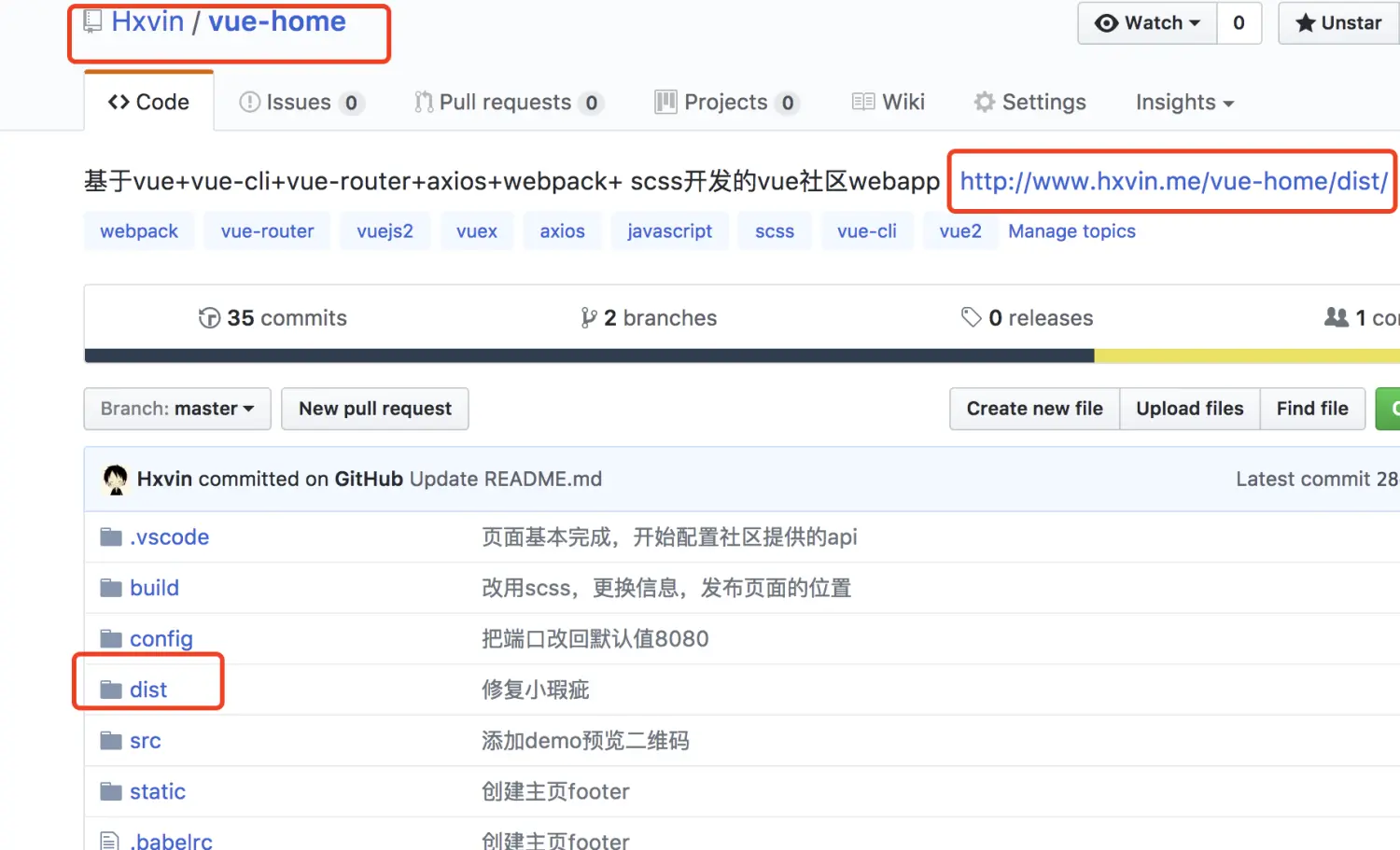Select the vuex topic tag
The image size is (1400, 850).
coord(477,231)
